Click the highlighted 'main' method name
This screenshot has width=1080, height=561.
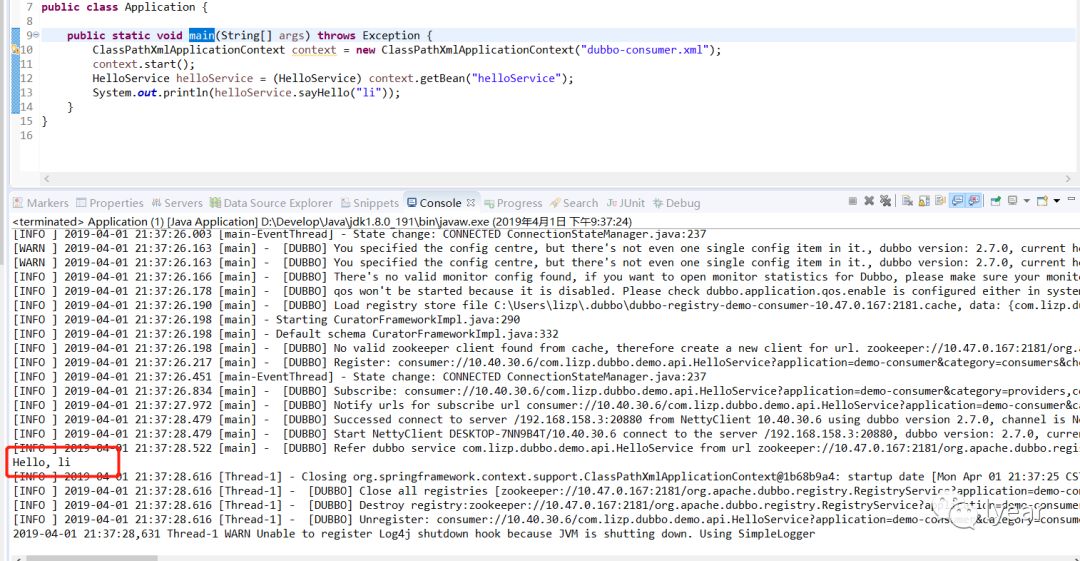(x=202, y=35)
